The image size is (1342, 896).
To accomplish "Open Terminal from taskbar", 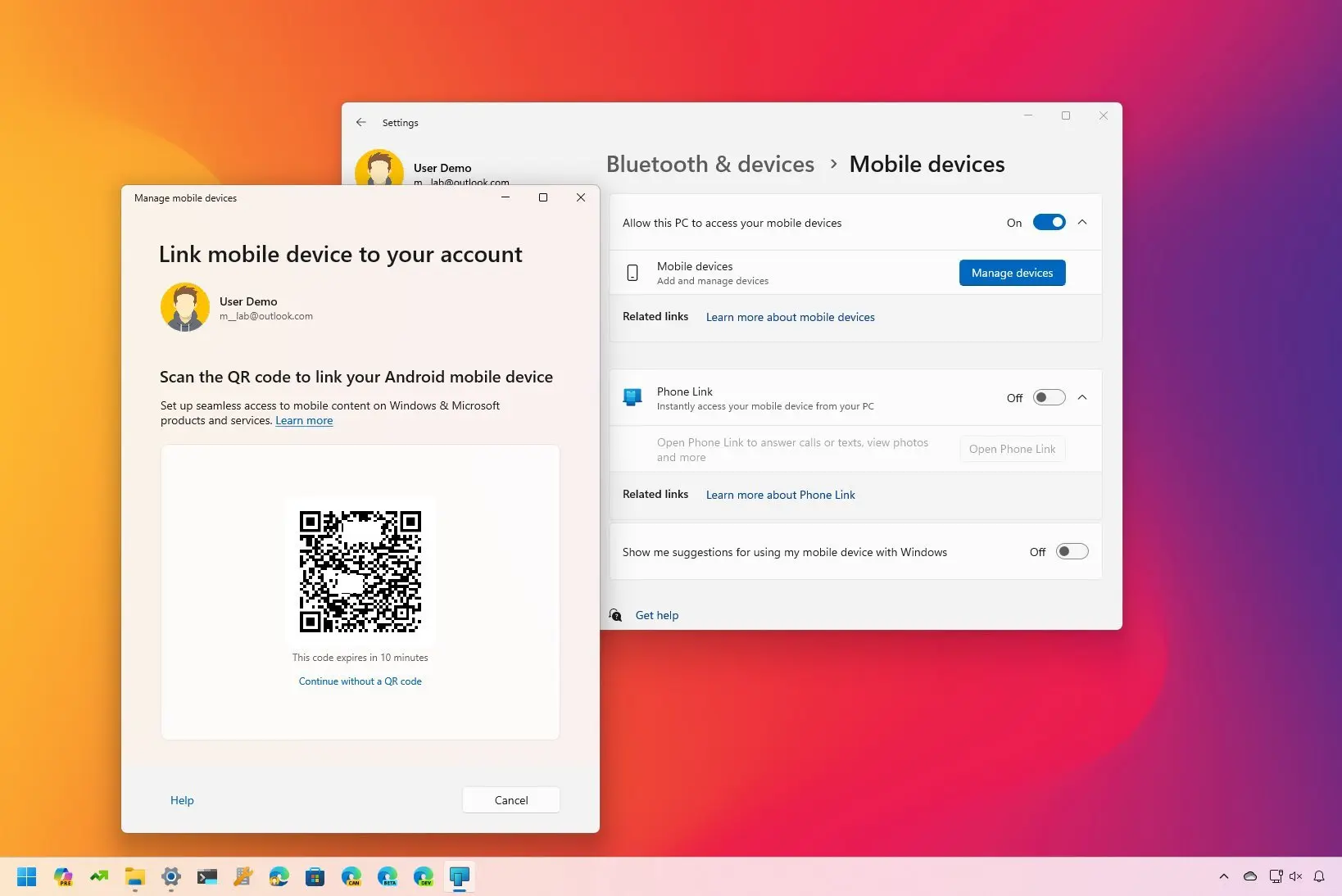I will [207, 876].
